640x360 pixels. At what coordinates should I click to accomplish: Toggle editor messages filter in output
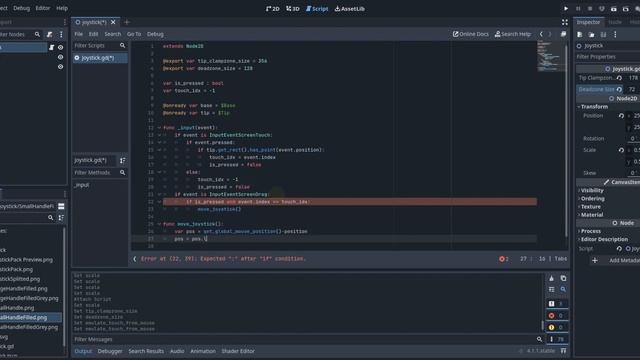coord(557,339)
